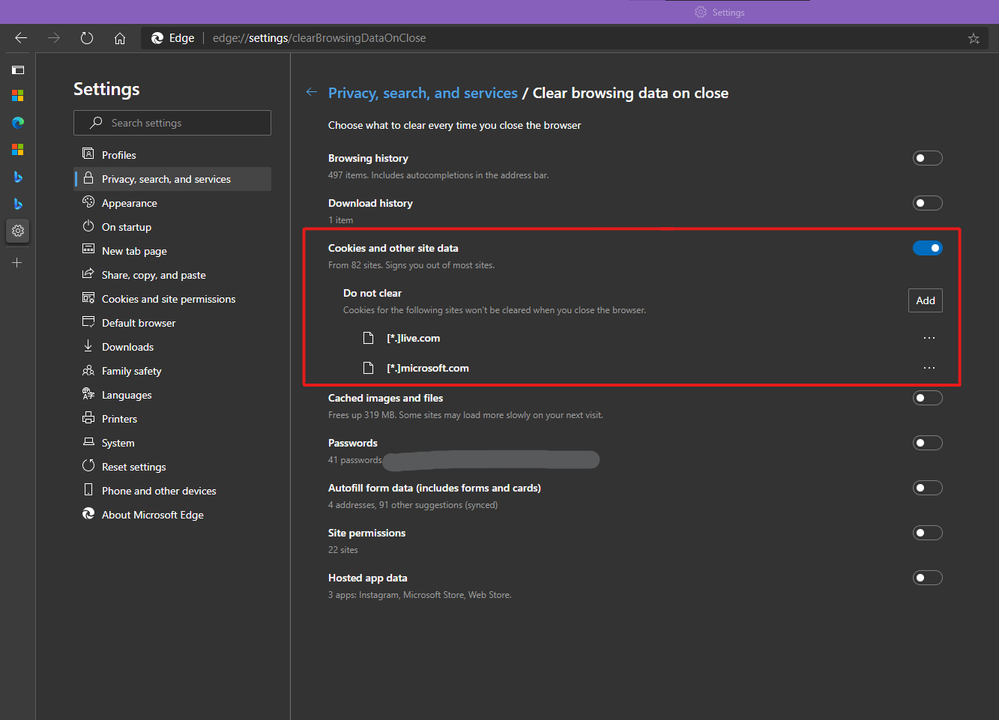Open more options for [*.]live.com
The width and height of the screenshot is (999, 720).
pyautogui.click(x=929, y=338)
